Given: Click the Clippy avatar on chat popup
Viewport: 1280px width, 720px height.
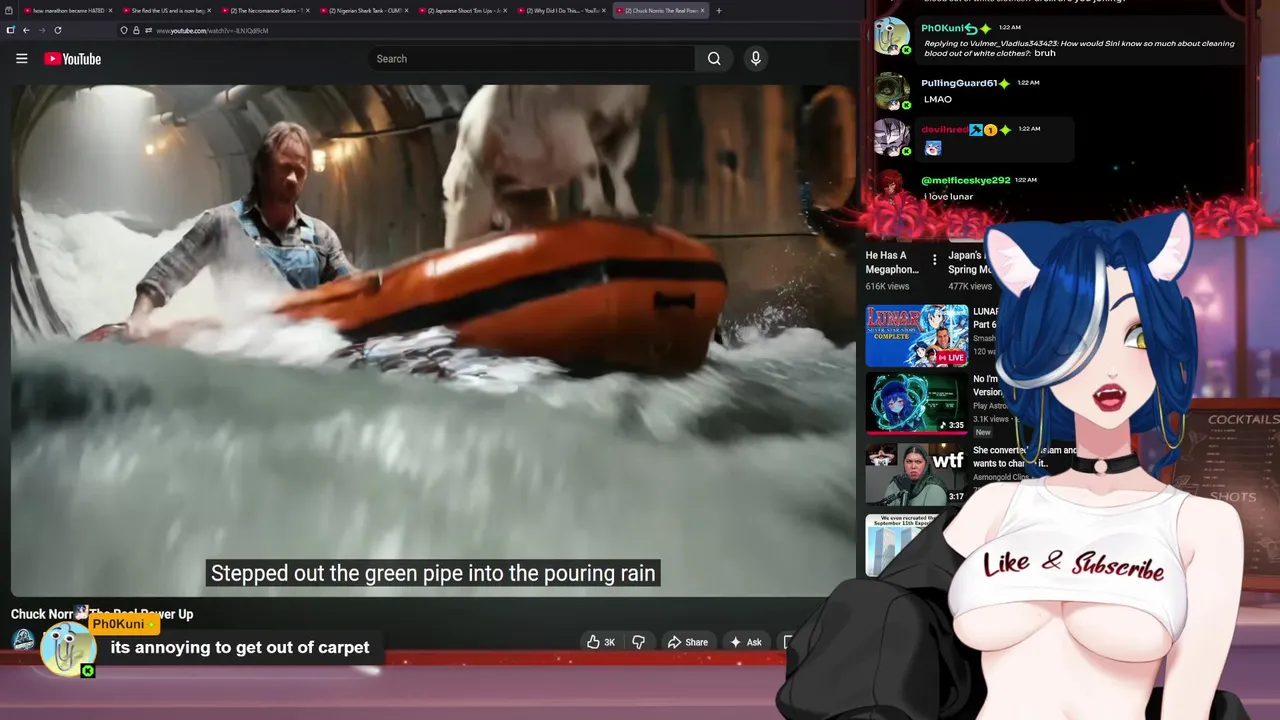Looking at the screenshot, I should pos(67,648).
